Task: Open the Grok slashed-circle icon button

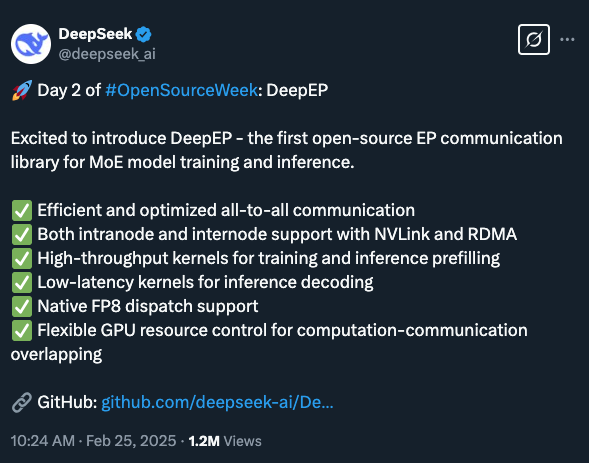Action: [x=534, y=39]
